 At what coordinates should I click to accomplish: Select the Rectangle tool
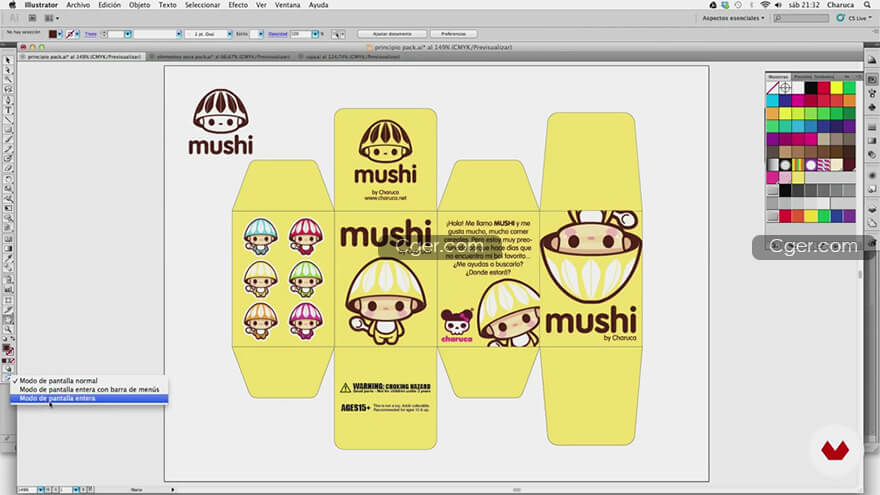click(8, 130)
